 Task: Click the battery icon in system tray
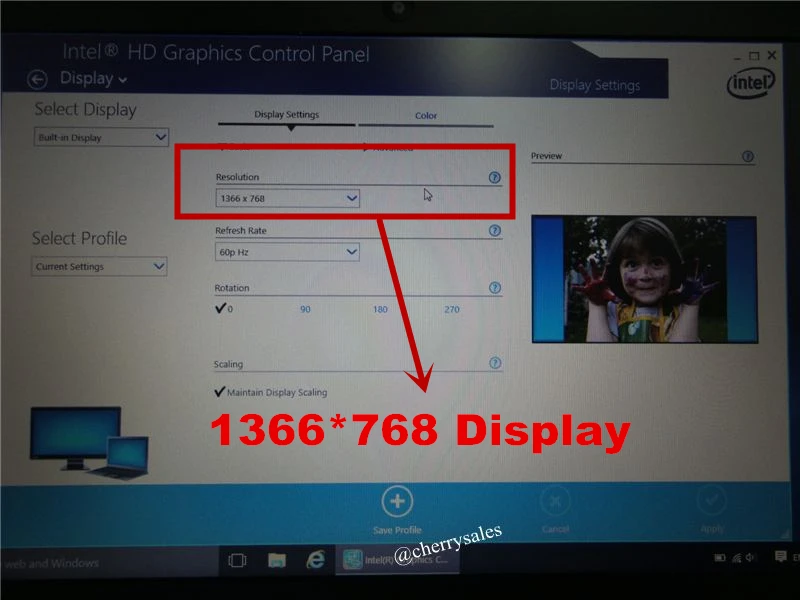coord(720,558)
